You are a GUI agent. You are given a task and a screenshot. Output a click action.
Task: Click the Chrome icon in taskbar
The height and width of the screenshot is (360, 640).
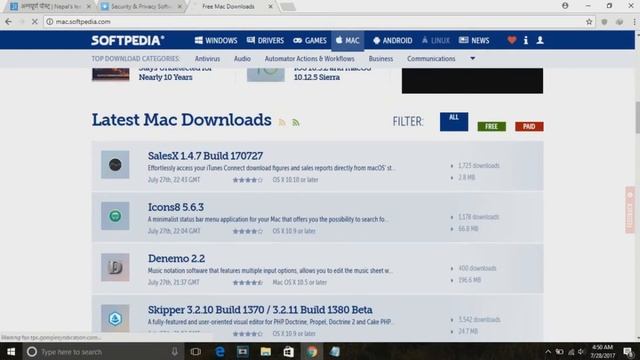pos(312,351)
